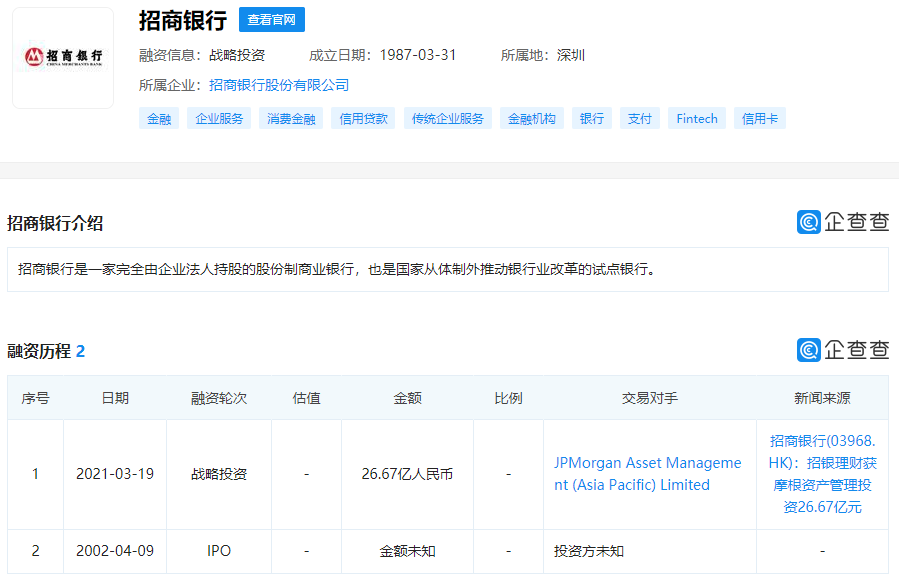Click the China Merchants Bank logo thumbnail
This screenshot has width=899, height=588.
pos(63,58)
